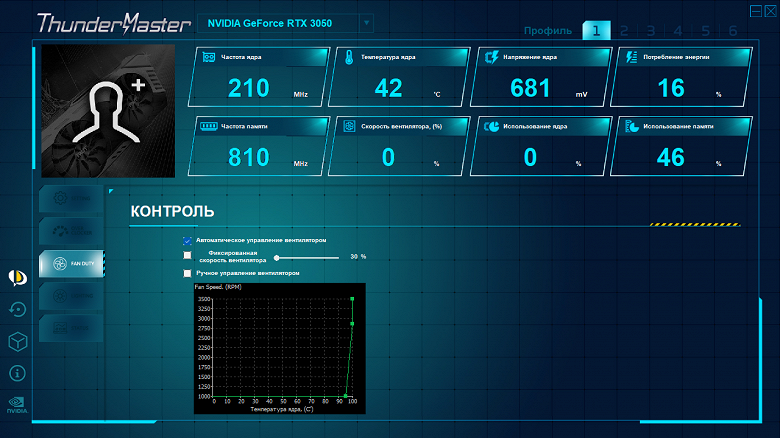Open the Status monitor tab
This screenshot has width=780, height=438.
71,328
